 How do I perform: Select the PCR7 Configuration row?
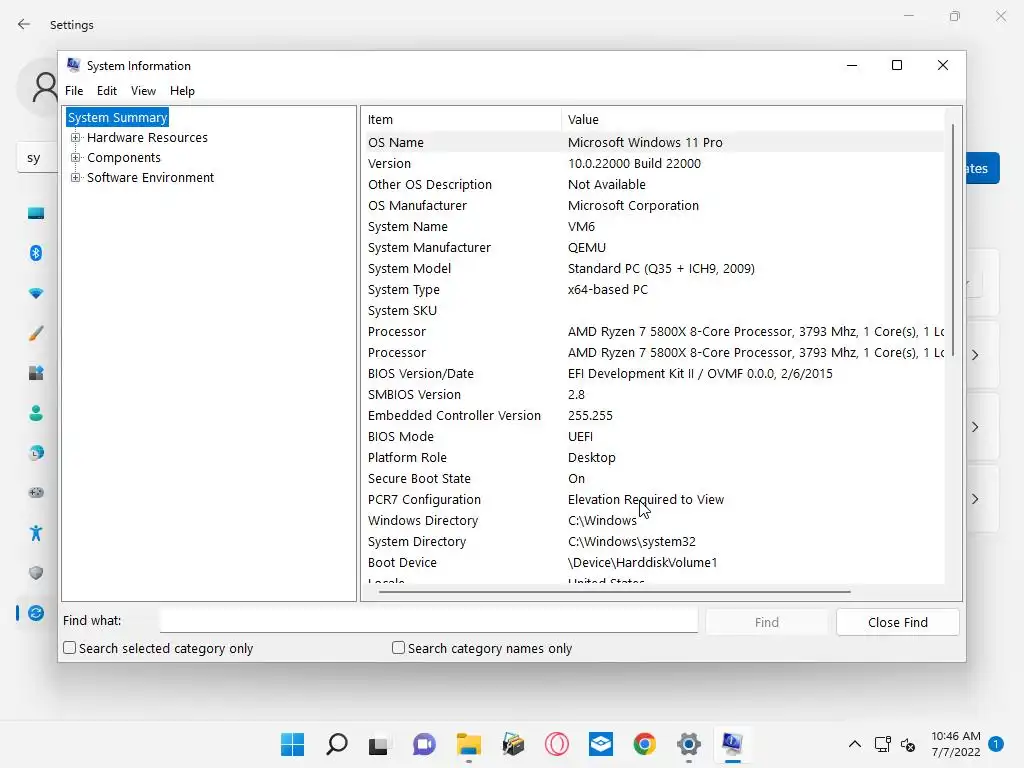point(653,500)
